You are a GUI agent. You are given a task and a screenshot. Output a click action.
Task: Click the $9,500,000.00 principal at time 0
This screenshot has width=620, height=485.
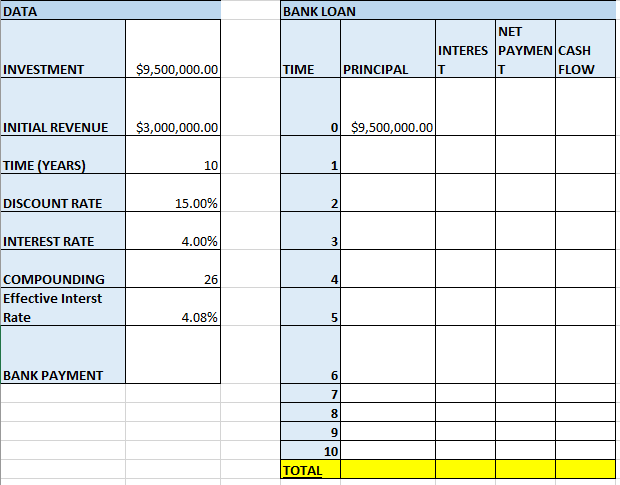coord(388,107)
